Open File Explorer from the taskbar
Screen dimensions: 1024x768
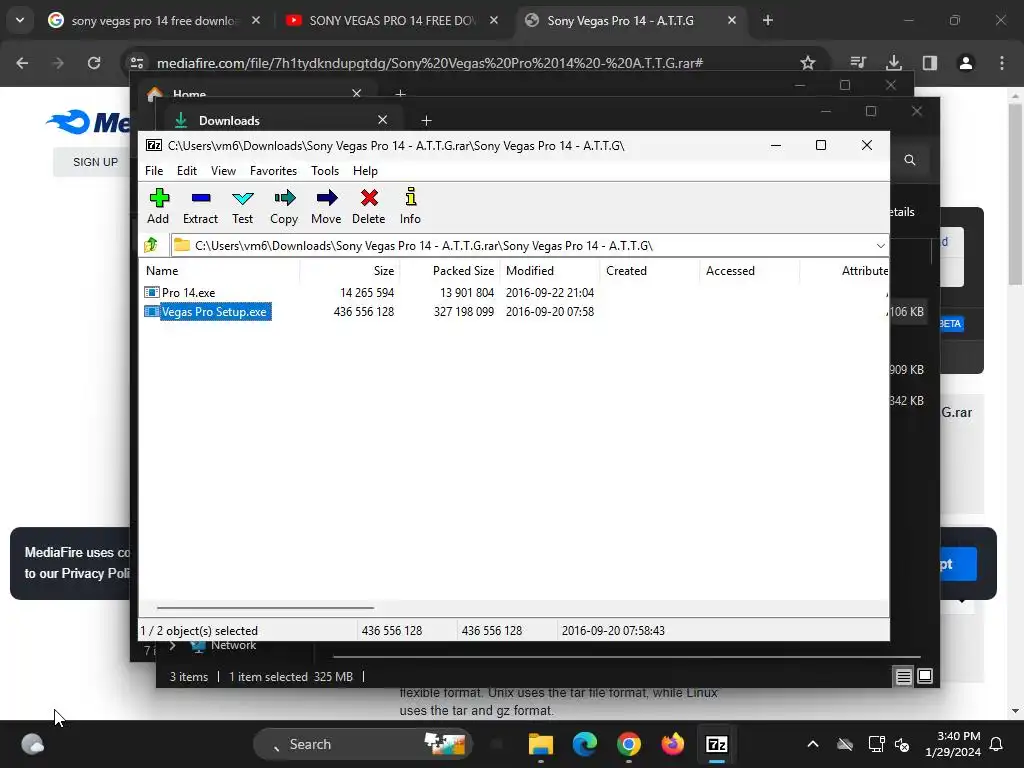541,744
